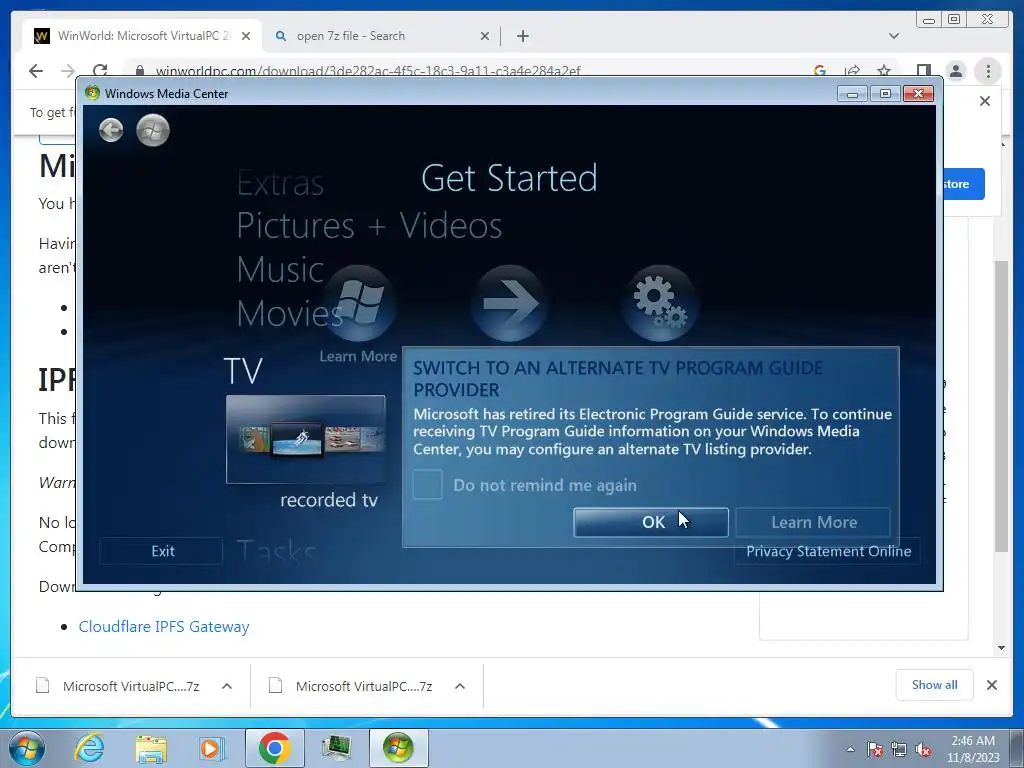Screen dimensions: 1024x768
Task: Click Show all downloads
Action: tap(935, 685)
